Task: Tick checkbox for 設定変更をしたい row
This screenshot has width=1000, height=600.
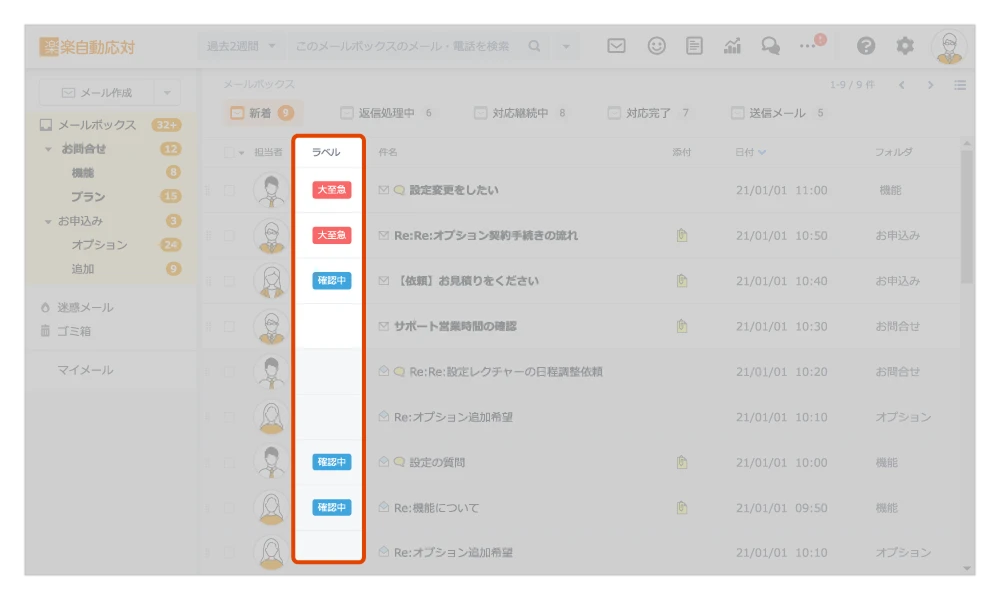Action: click(x=229, y=190)
